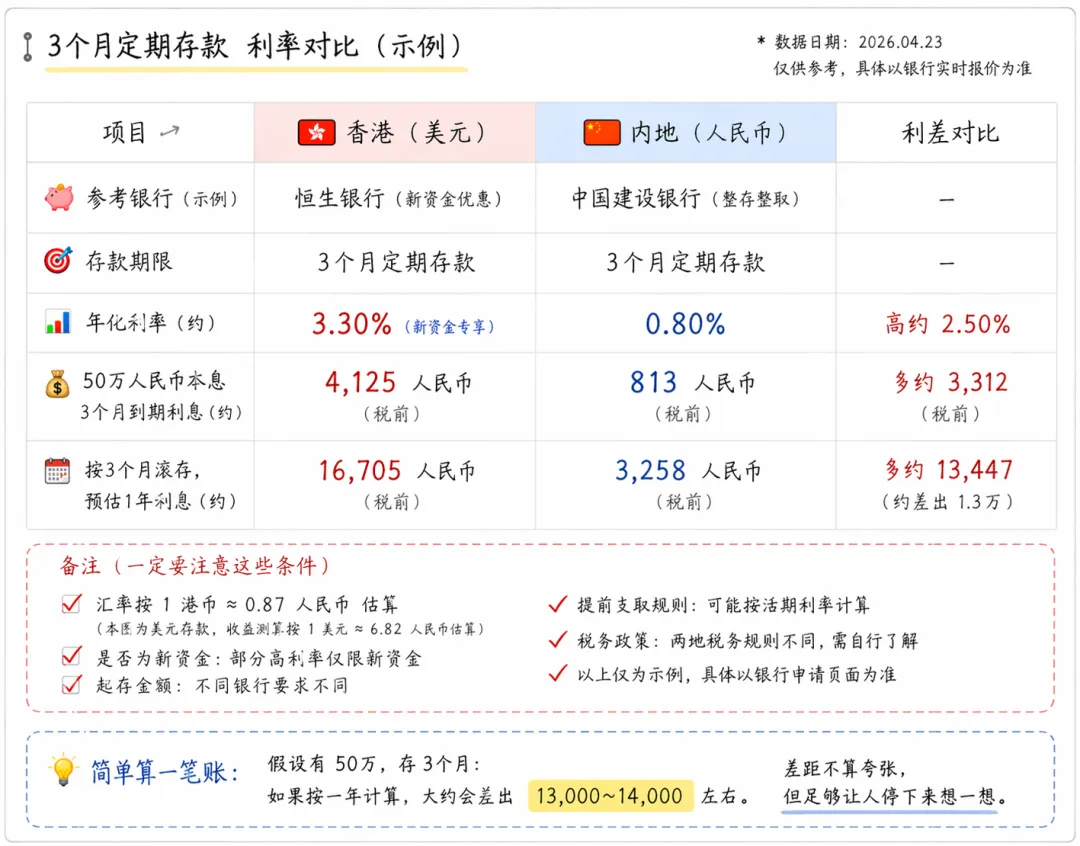Click the Hong Kong flag icon
The image size is (1080, 846).
pos(316,132)
